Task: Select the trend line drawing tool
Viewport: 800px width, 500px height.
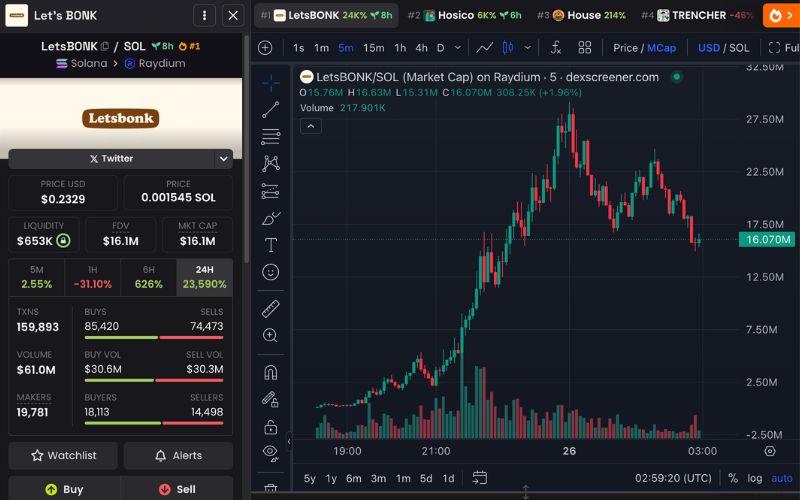Action: (271, 110)
